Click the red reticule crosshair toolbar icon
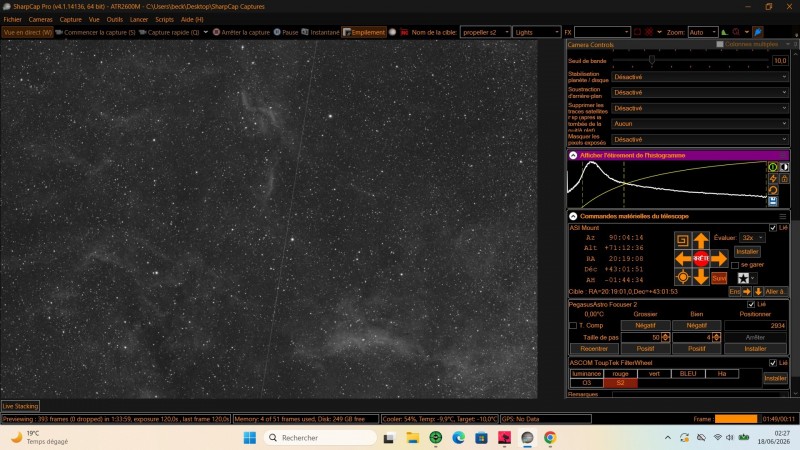800x450 pixels. 648,32
